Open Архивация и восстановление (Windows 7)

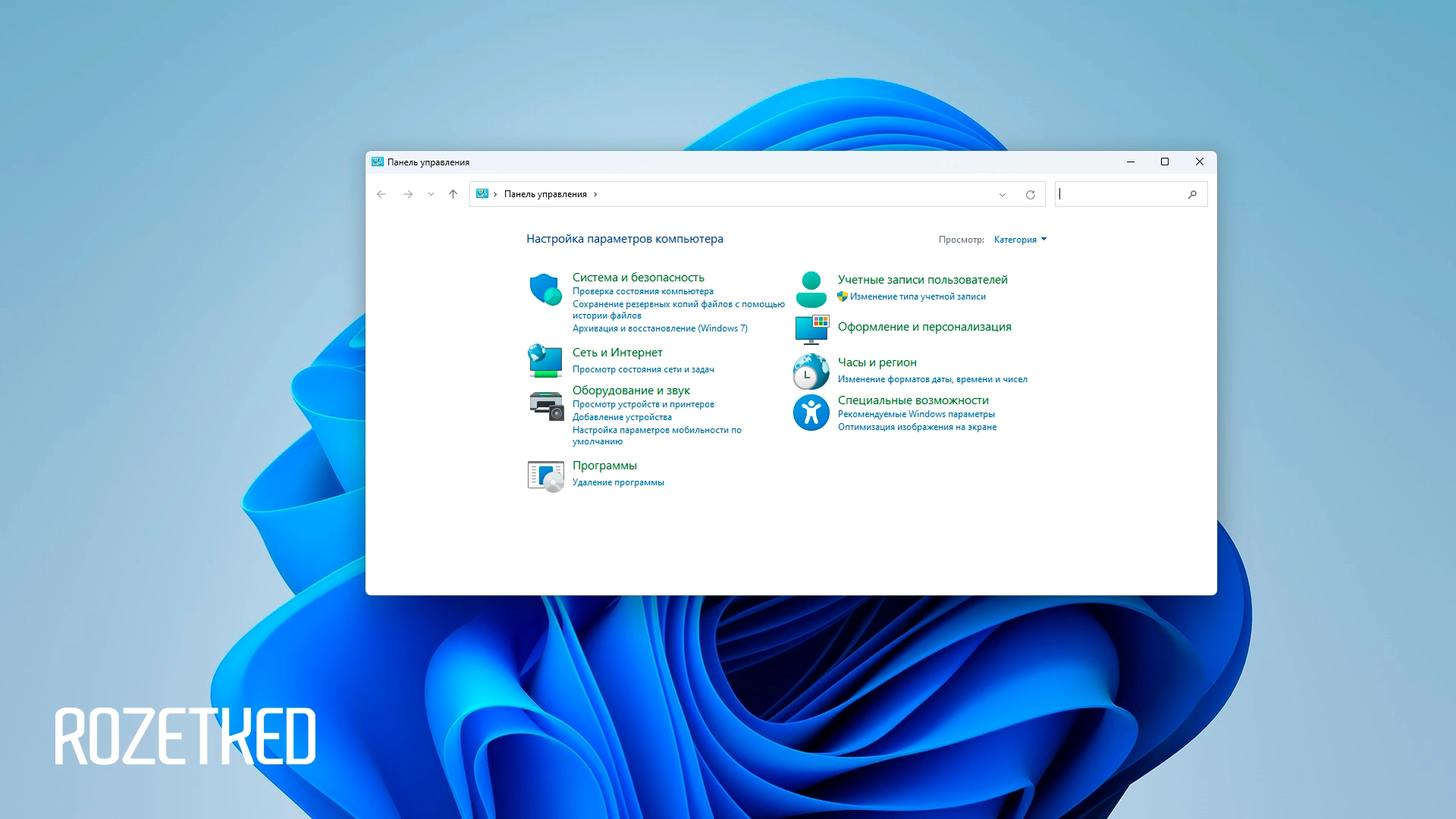pos(660,328)
